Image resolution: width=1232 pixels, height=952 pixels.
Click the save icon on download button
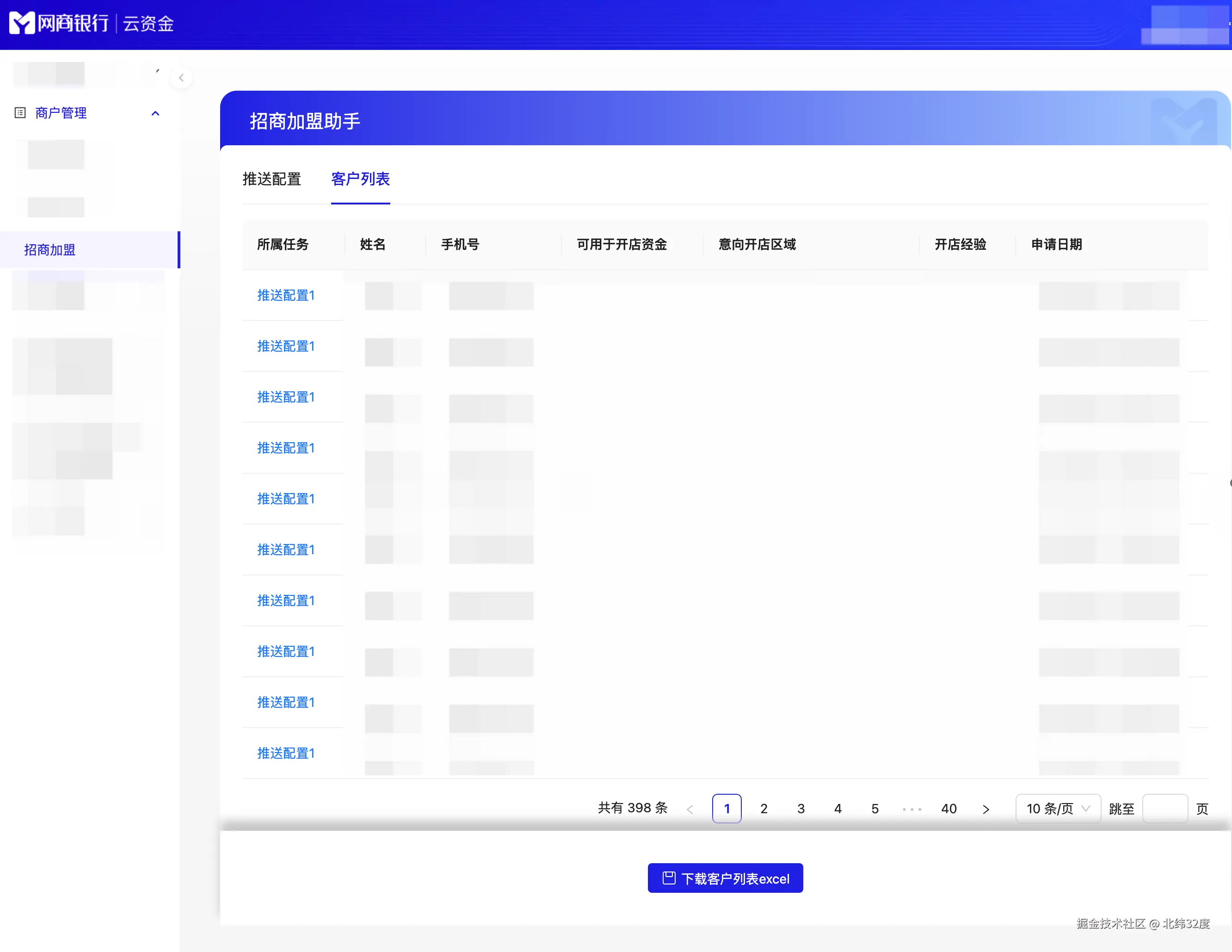(668, 878)
